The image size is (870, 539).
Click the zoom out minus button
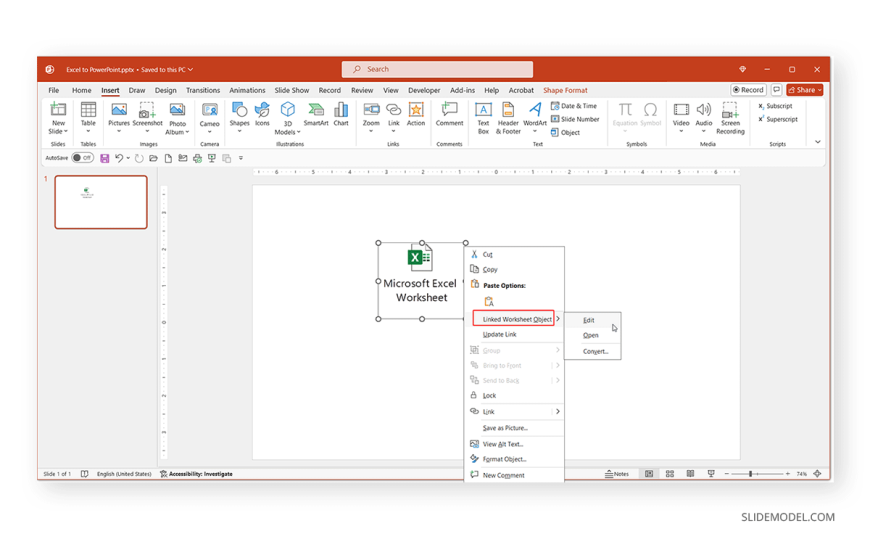coord(726,474)
